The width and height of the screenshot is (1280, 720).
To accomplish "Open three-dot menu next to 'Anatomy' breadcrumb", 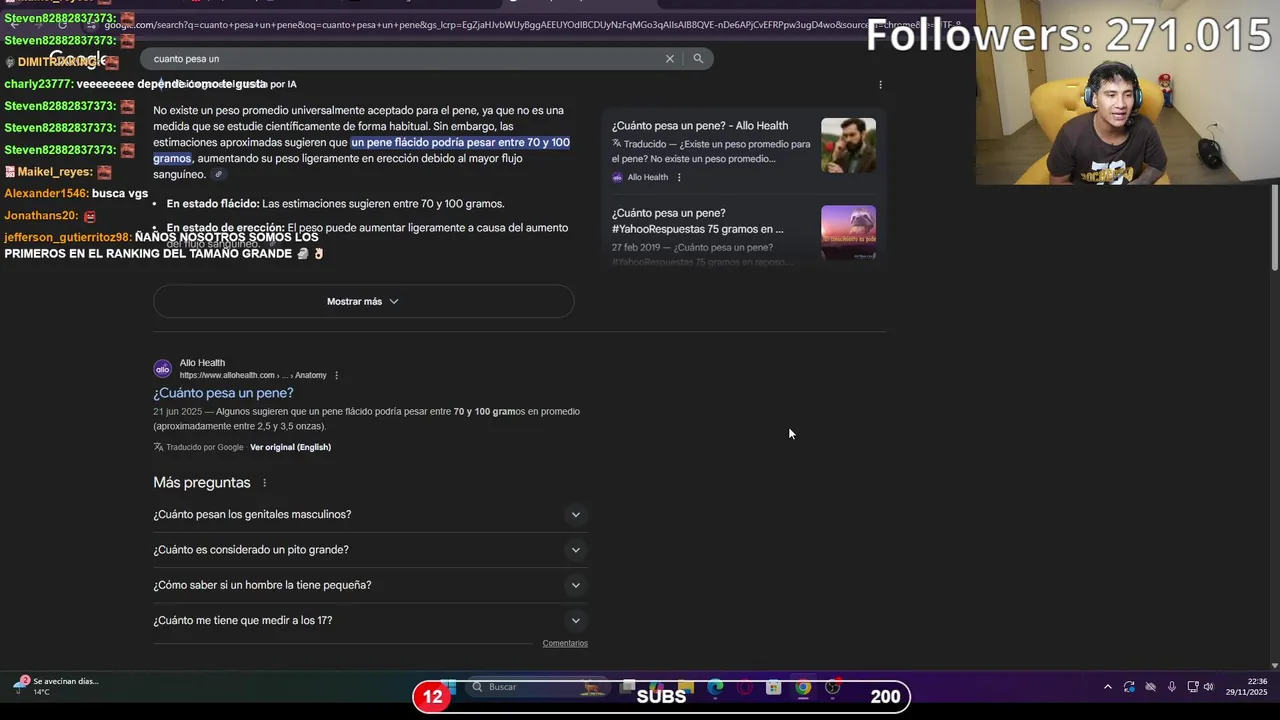I will coord(336,375).
